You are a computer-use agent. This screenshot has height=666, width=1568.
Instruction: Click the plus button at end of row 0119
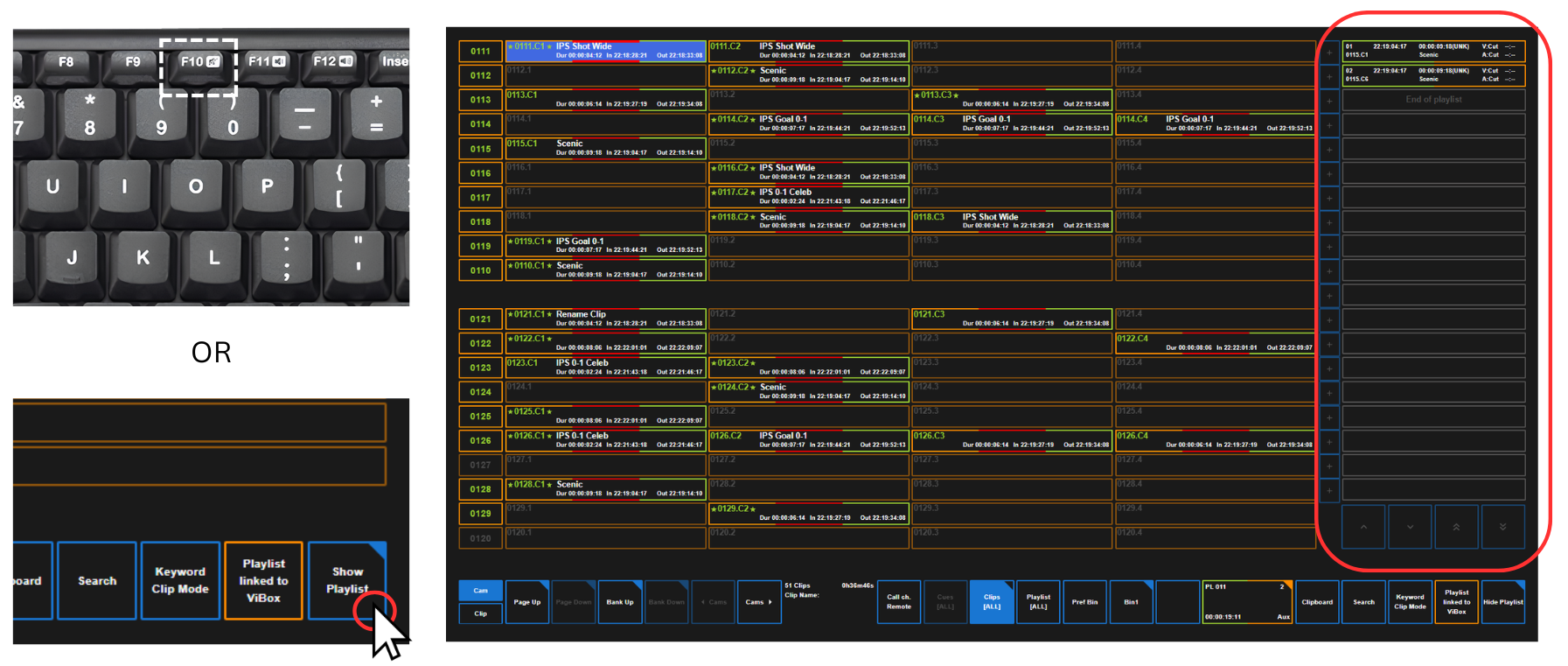click(1329, 247)
